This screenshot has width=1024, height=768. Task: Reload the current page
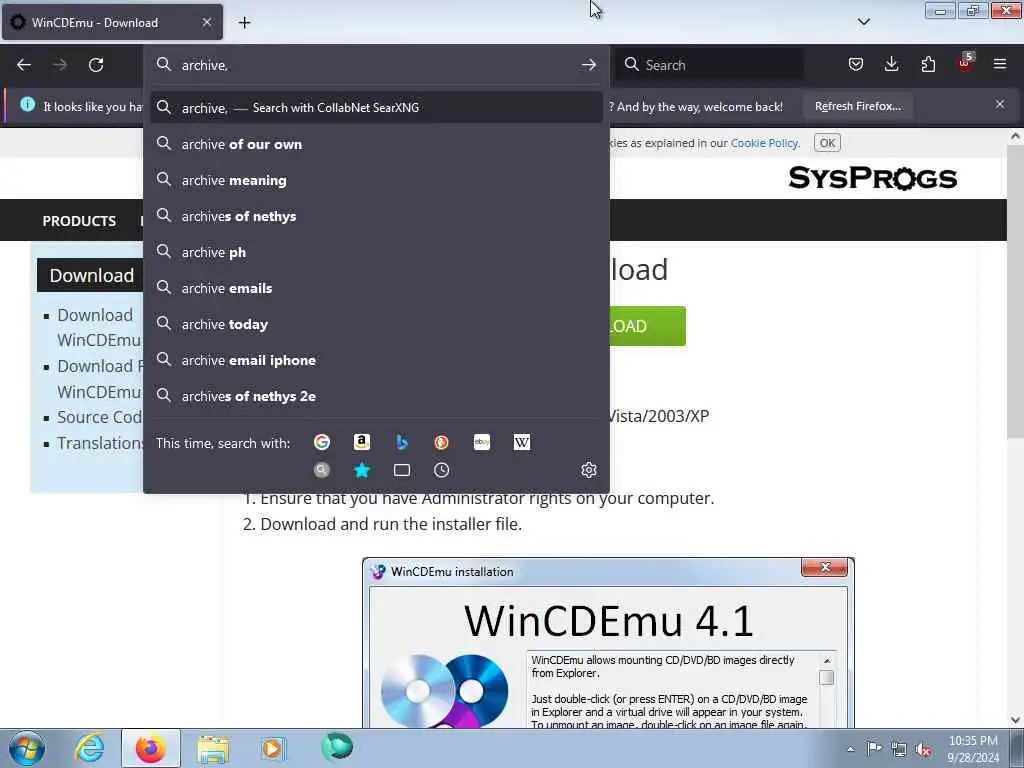pos(96,65)
